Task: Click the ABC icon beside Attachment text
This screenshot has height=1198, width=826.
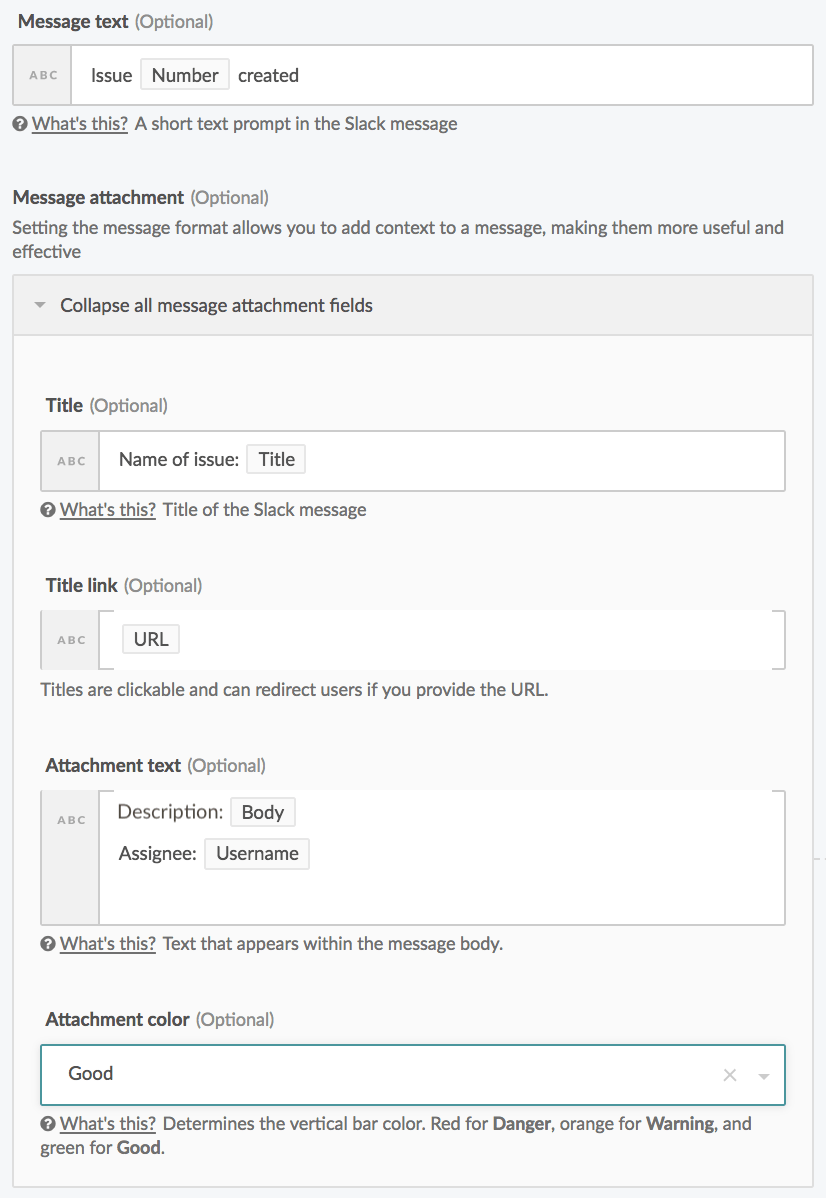Action: (69, 819)
